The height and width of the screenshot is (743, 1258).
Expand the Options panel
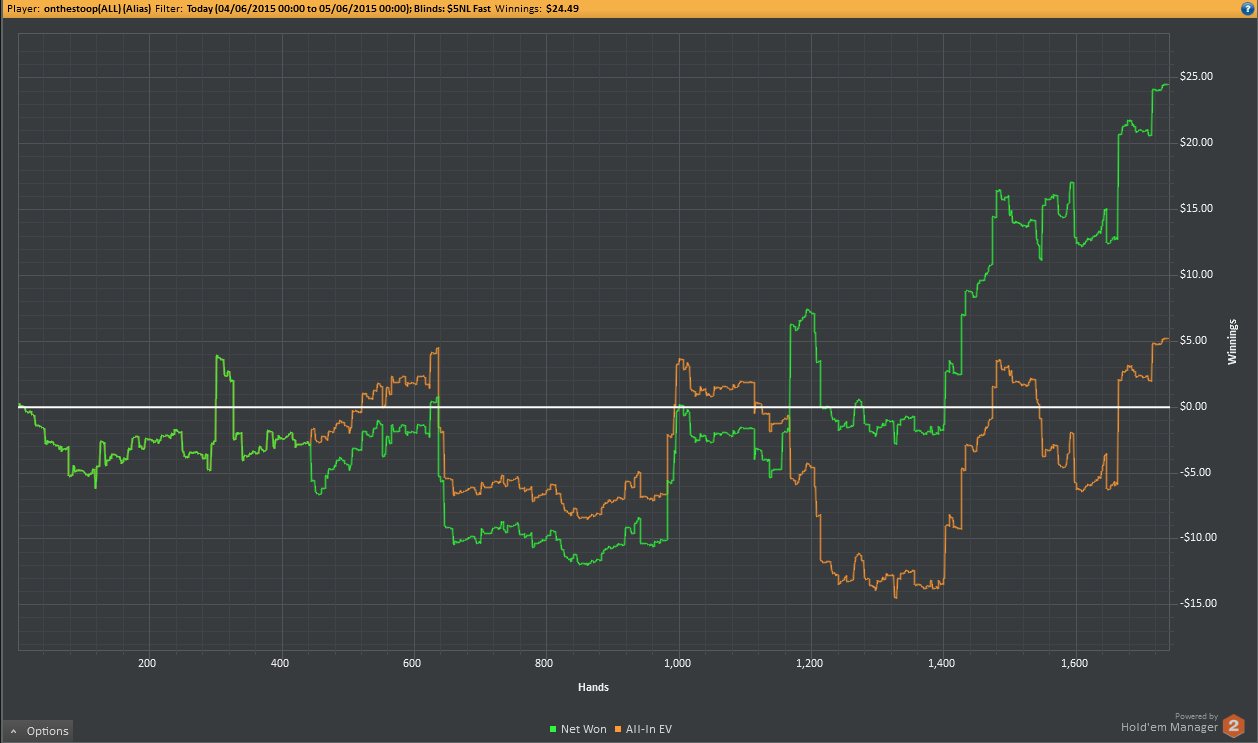pyautogui.click(x=38, y=731)
